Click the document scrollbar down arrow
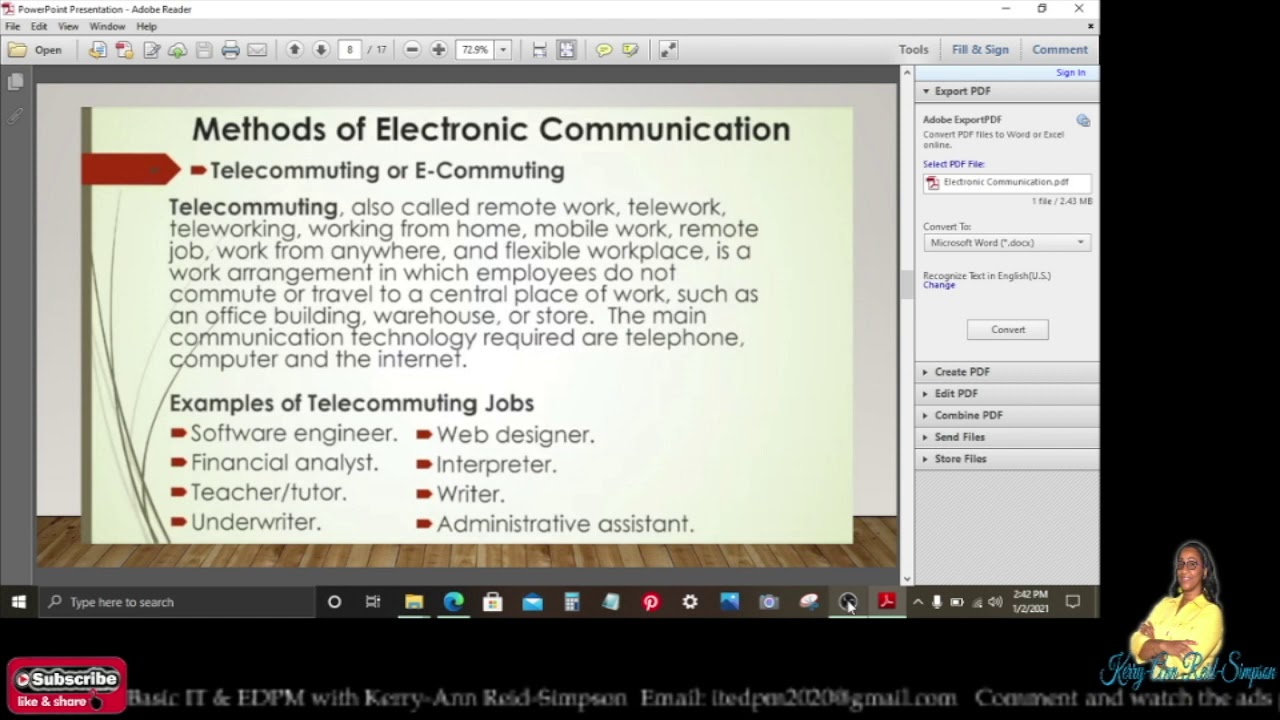1280x720 pixels. click(x=907, y=578)
